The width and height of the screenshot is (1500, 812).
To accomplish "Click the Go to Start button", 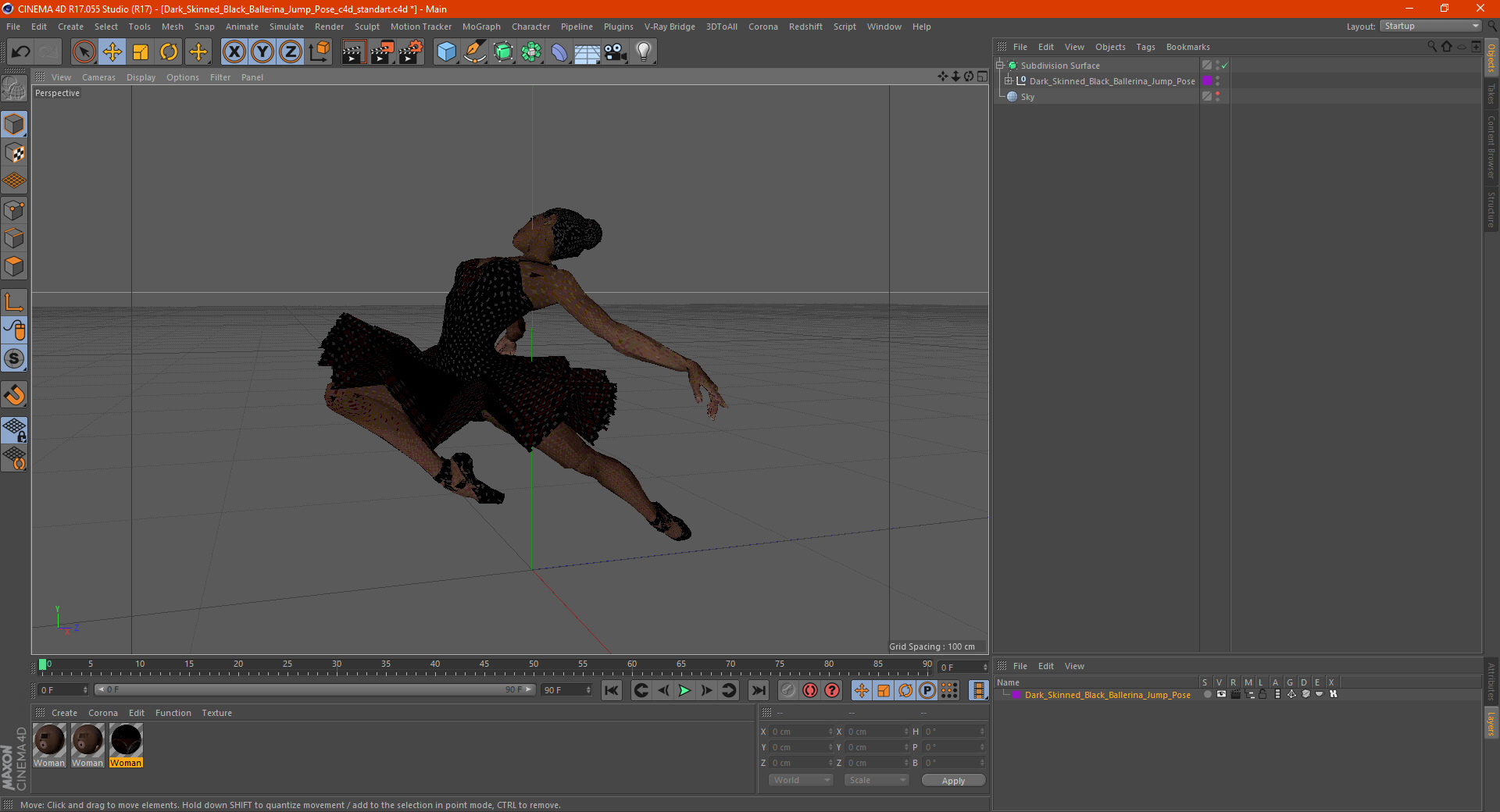I will 612,690.
